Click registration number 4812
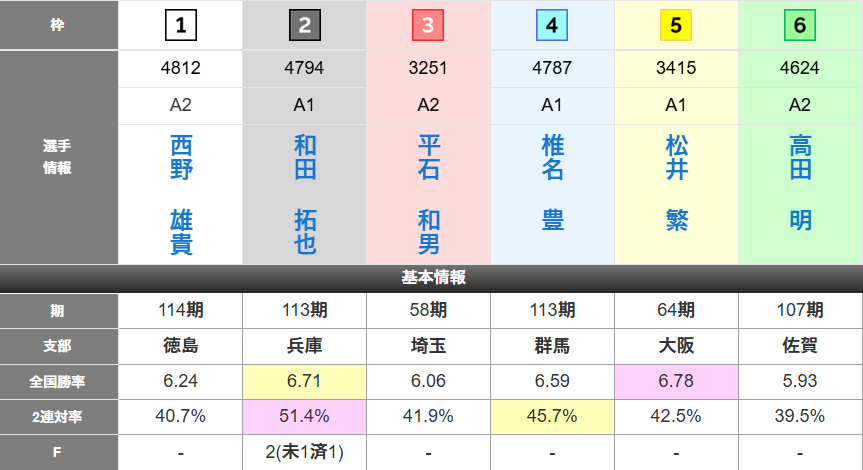 coord(181,69)
